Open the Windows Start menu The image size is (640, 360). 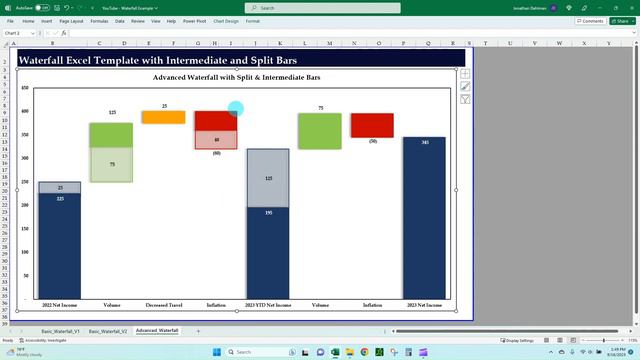217,352
